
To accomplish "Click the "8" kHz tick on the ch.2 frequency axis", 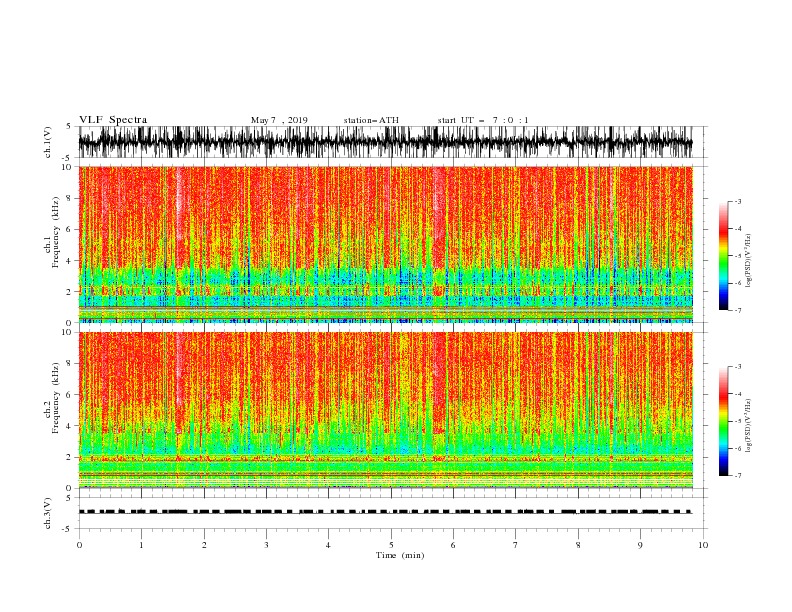I will [71, 364].
